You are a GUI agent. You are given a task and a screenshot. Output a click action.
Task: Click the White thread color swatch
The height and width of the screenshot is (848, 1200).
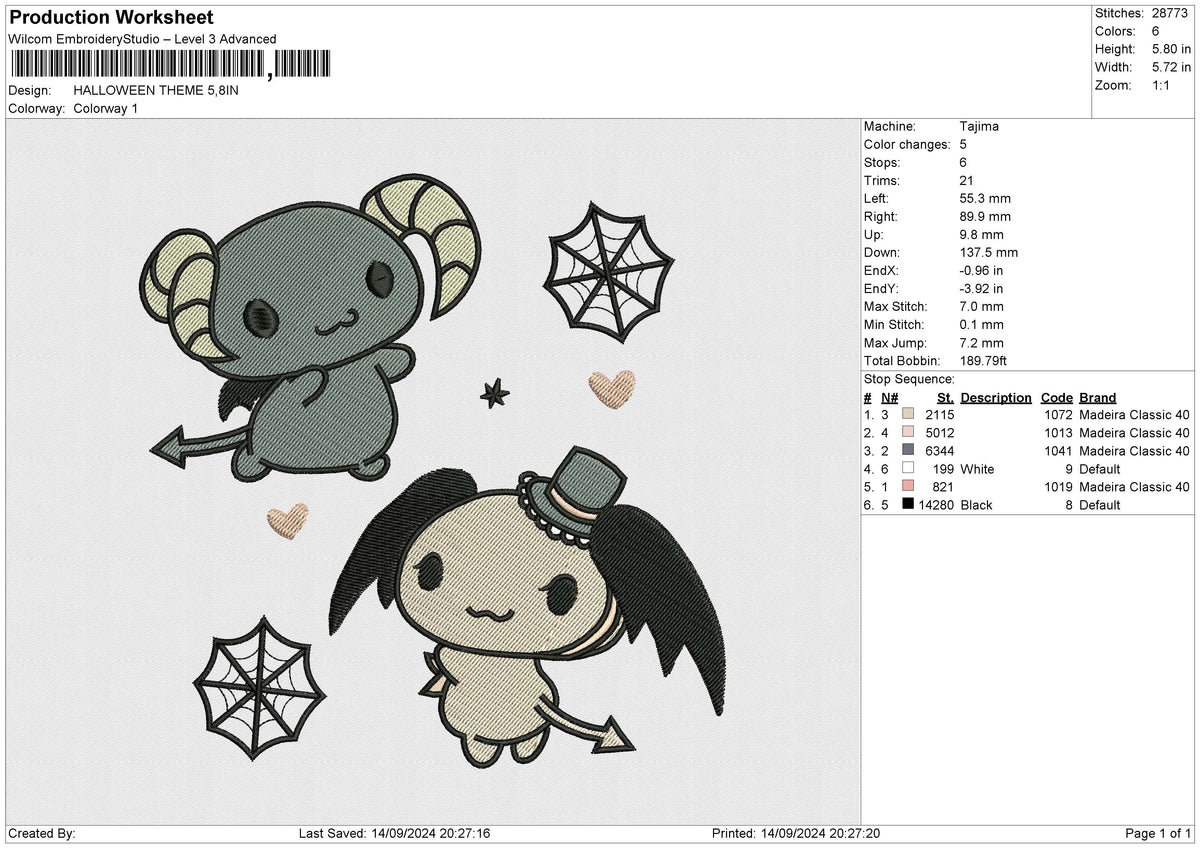click(908, 469)
